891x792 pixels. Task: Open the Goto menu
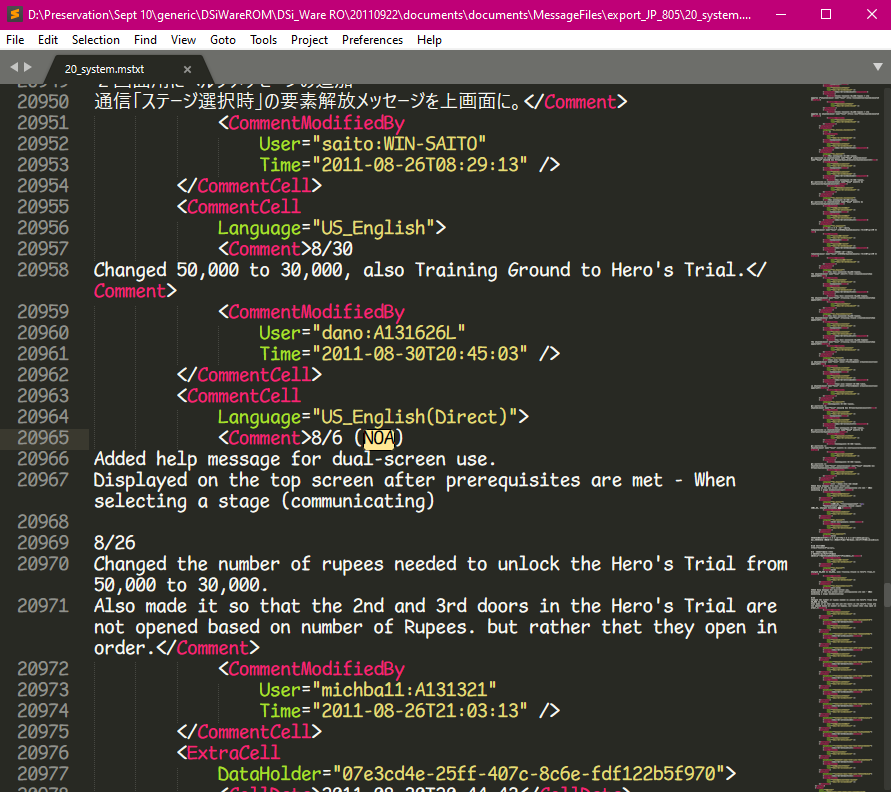coord(223,40)
